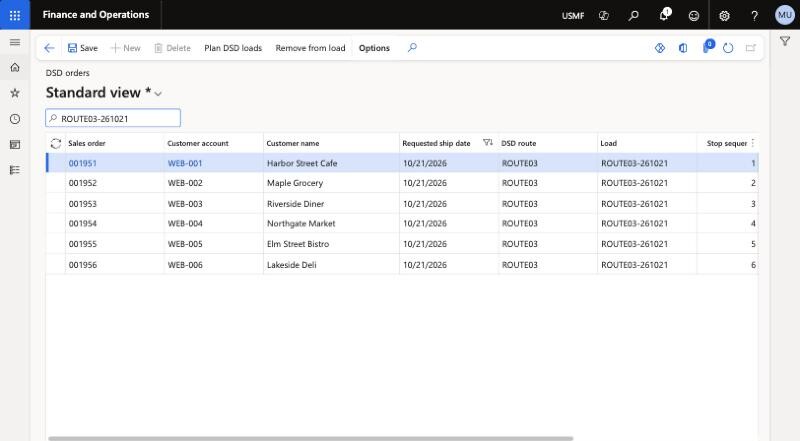Open Modules list icon in sidebar
Screen dimensions: 800x441
(x=15, y=170)
